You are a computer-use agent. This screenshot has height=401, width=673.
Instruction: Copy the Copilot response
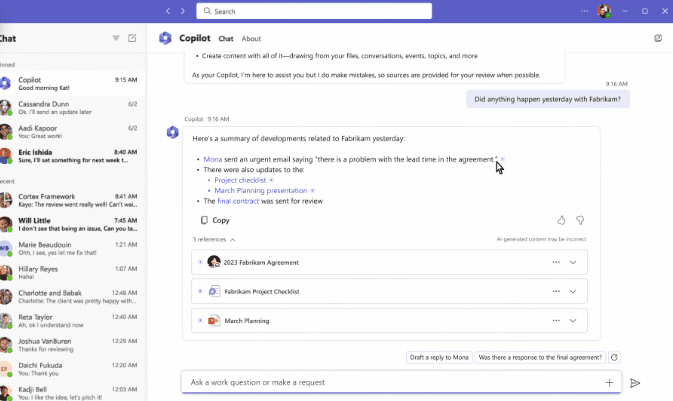tap(215, 220)
